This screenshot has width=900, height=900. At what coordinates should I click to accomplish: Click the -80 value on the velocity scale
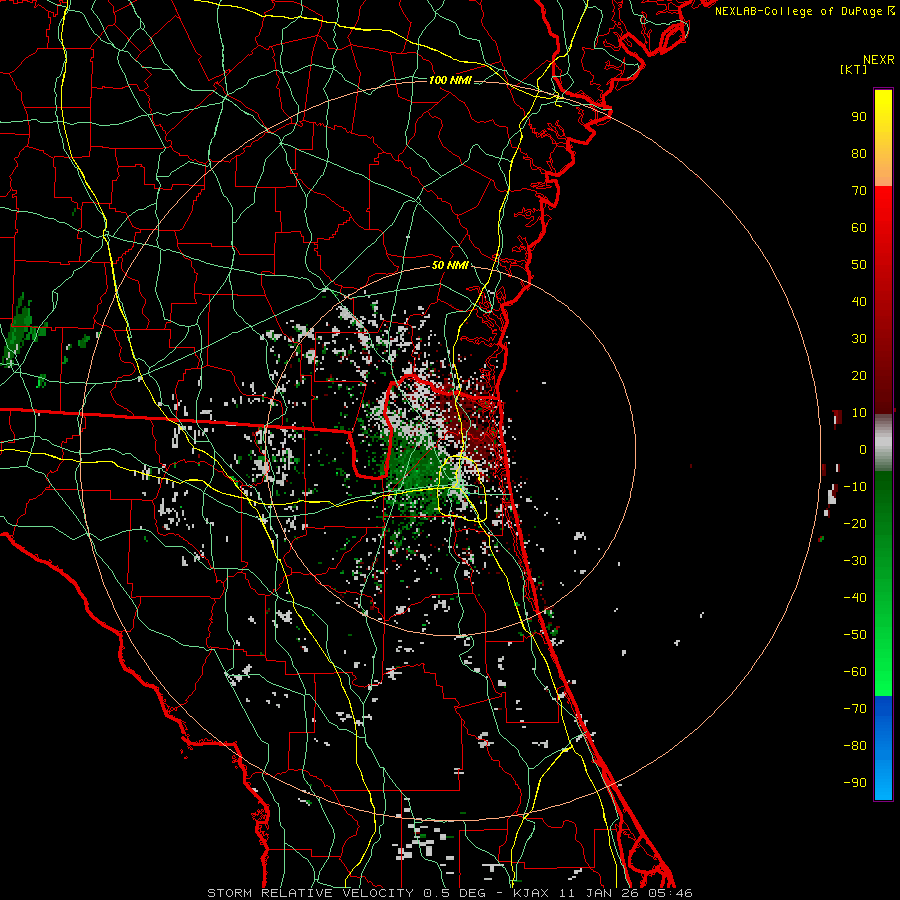coord(855,746)
